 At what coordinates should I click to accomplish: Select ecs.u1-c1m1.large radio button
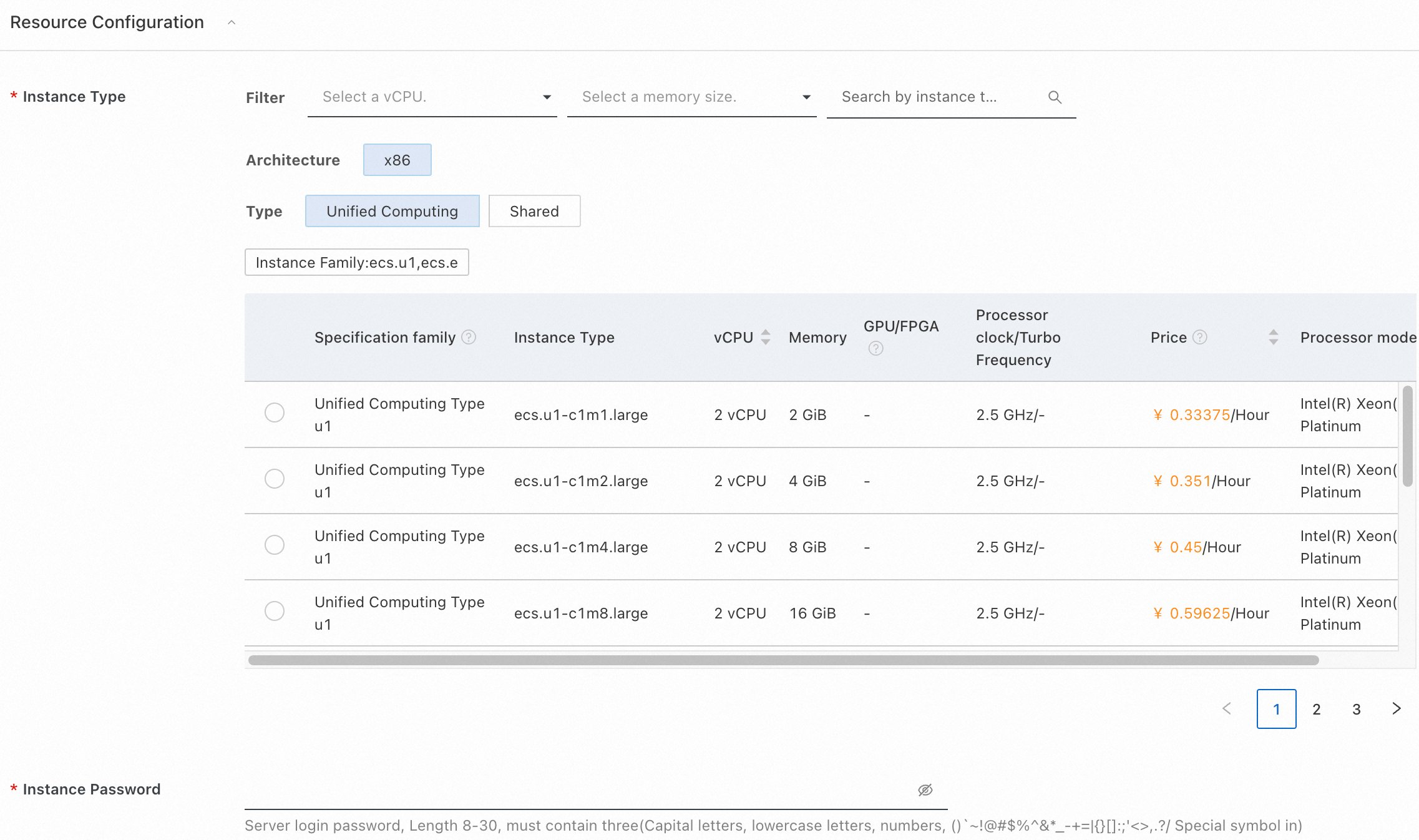[x=275, y=413]
